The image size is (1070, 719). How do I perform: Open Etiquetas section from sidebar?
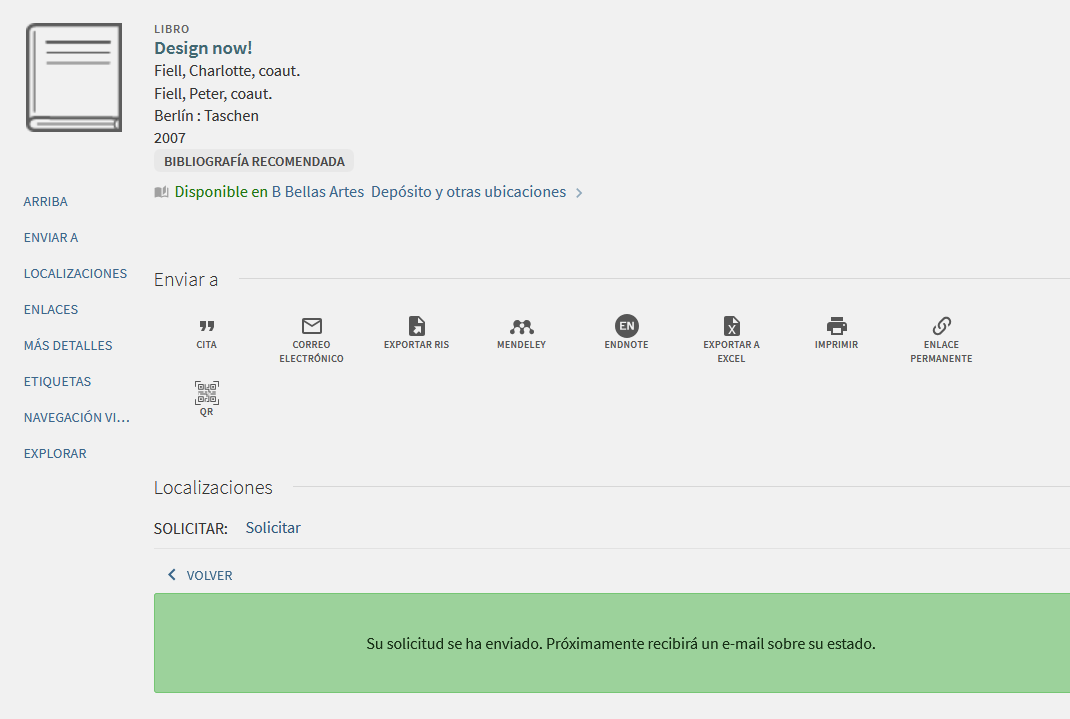click(57, 382)
